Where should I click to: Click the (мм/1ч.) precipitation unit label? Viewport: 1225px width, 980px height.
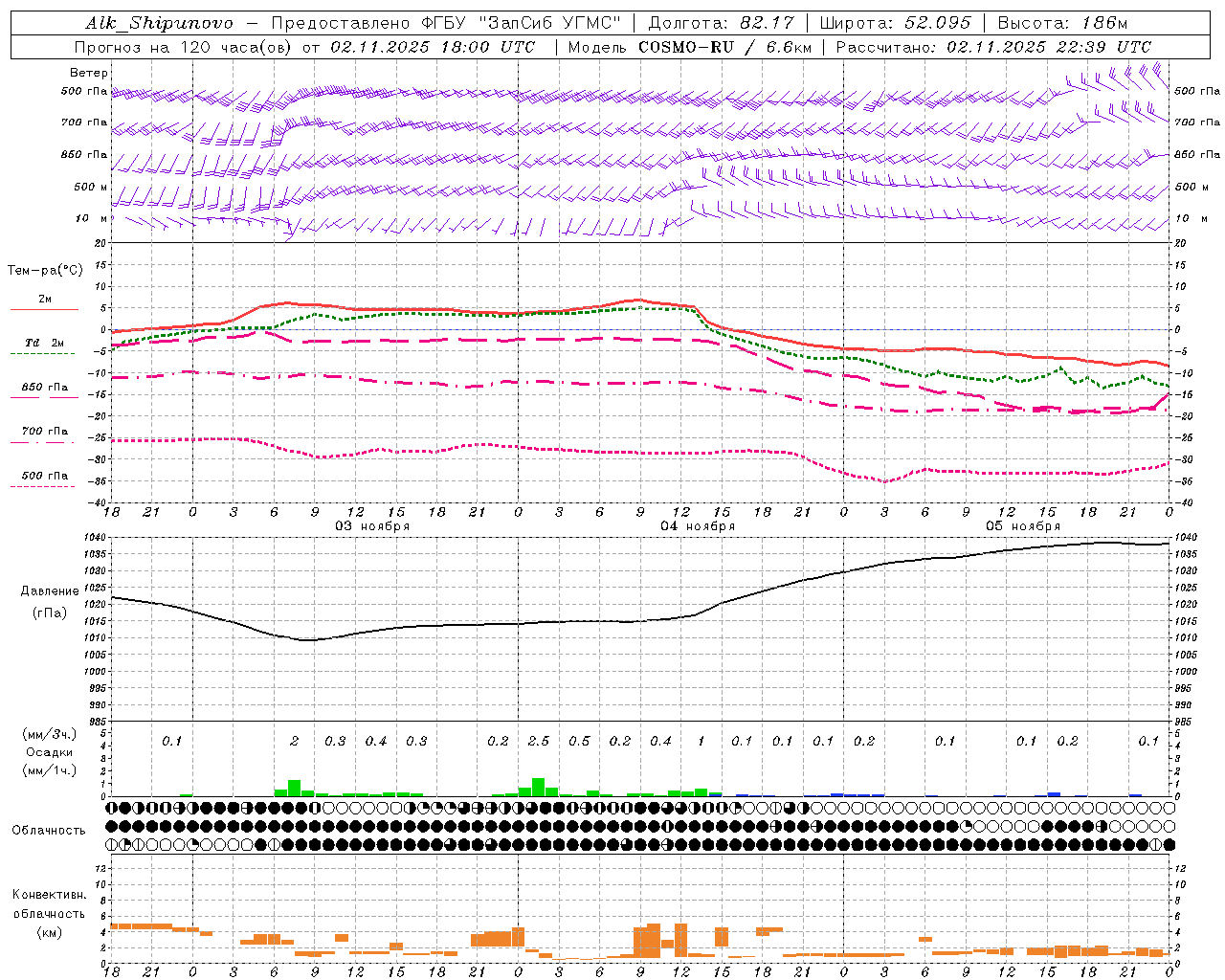pyautogui.click(x=50, y=770)
